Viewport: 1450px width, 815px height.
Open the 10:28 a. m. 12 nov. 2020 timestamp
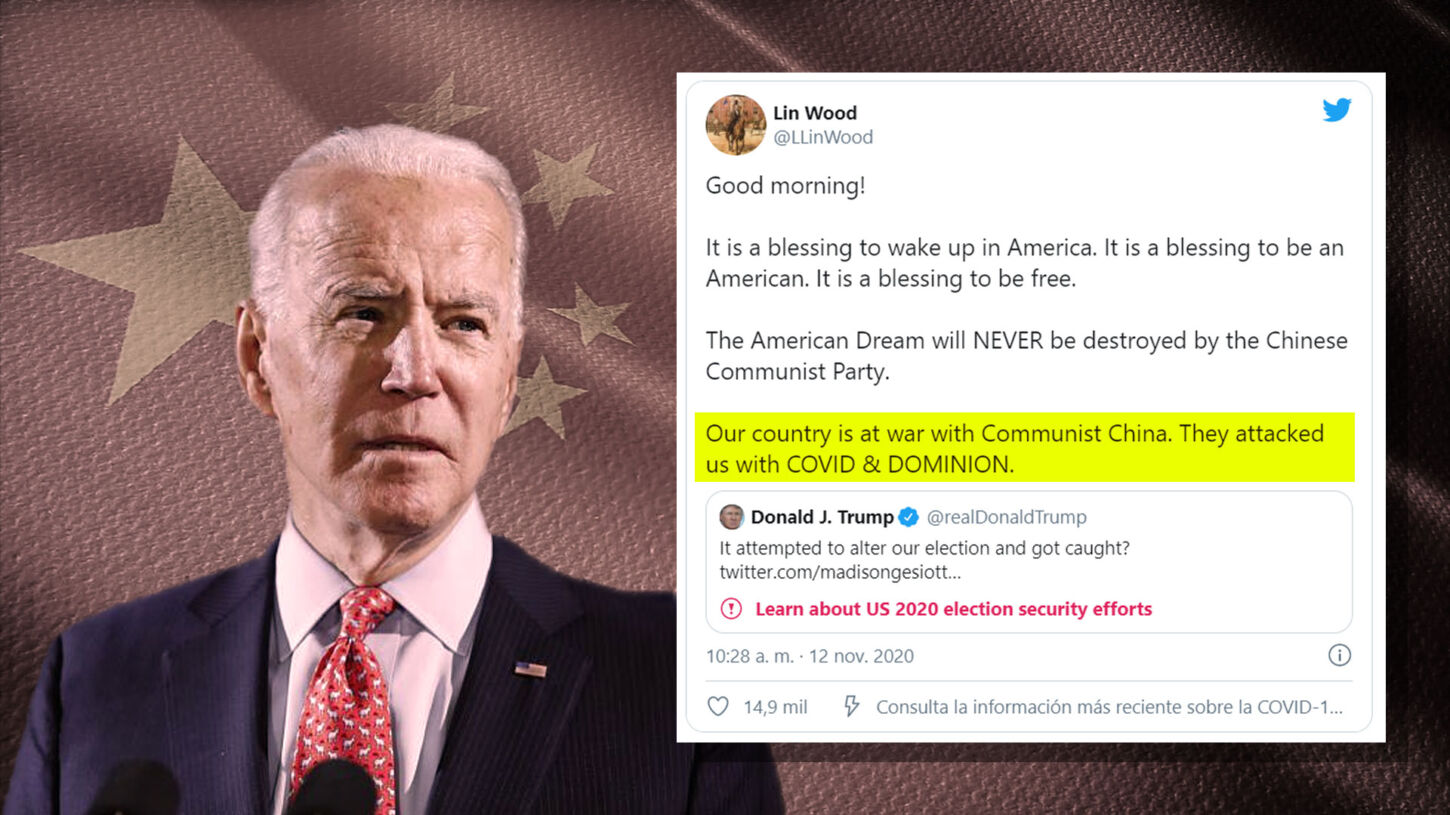810,656
